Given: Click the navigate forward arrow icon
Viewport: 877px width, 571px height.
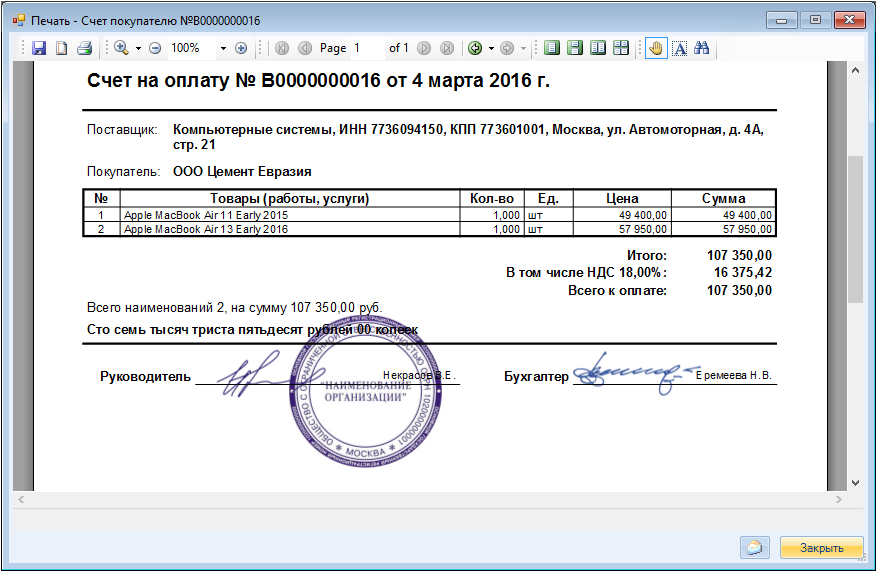Looking at the screenshot, I should pyautogui.click(x=507, y=48).
